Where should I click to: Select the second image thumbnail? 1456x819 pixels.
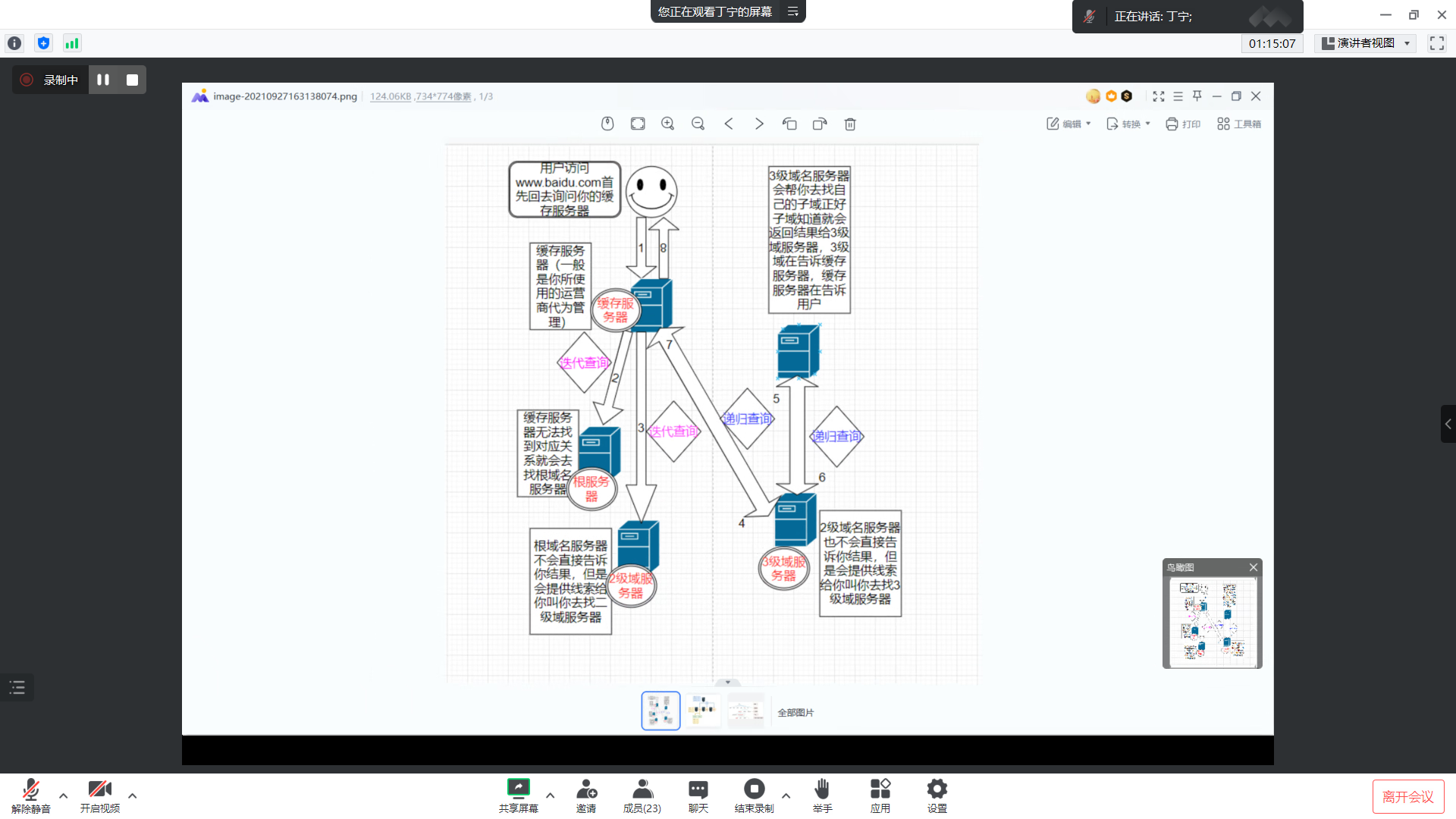coord(703,711)
